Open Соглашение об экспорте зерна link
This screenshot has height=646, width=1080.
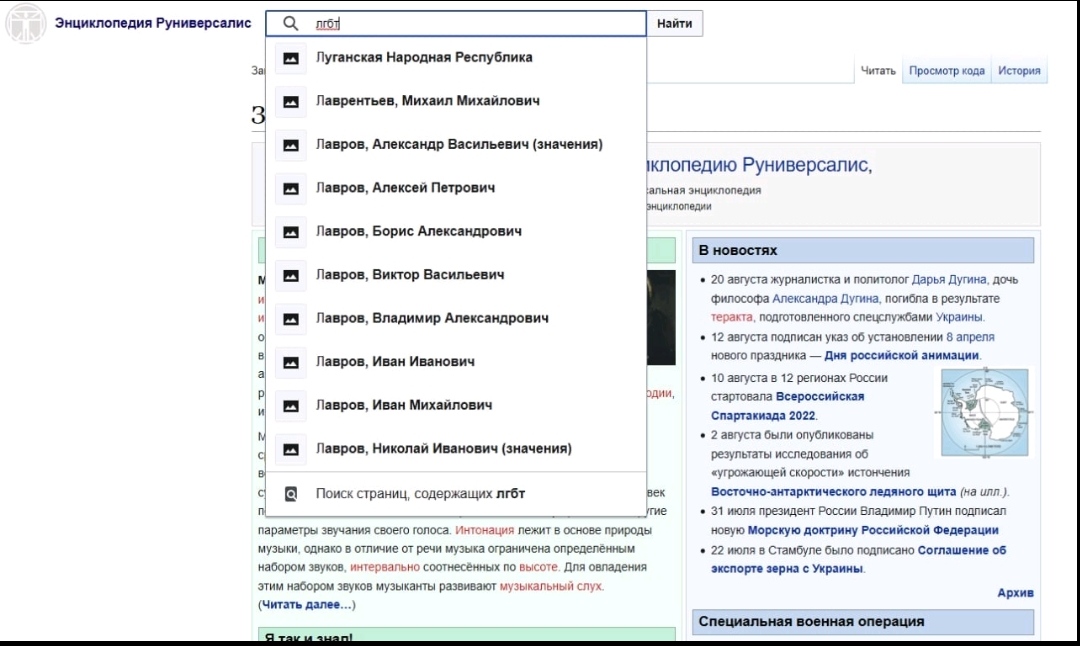(858, 559)
